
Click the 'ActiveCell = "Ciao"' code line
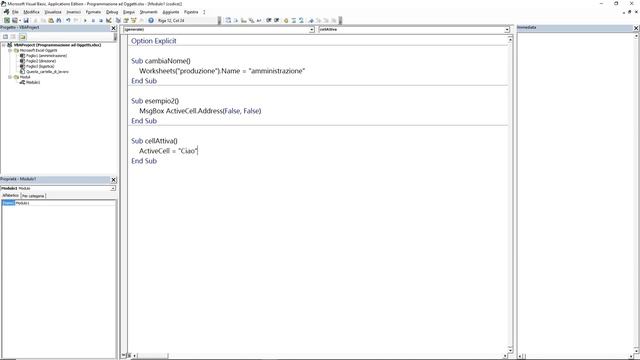pyautogui.click(x=168, y=151)
